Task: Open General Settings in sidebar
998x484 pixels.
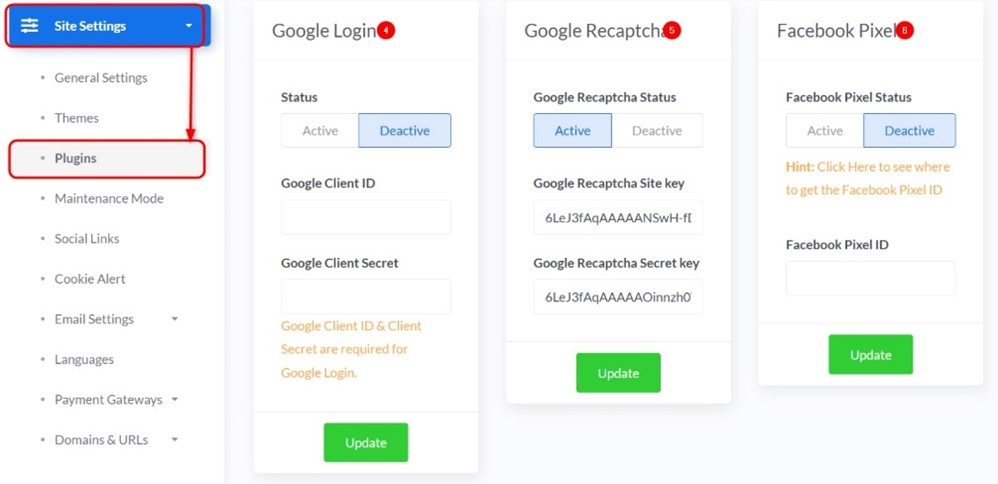Action: [101, 78]
